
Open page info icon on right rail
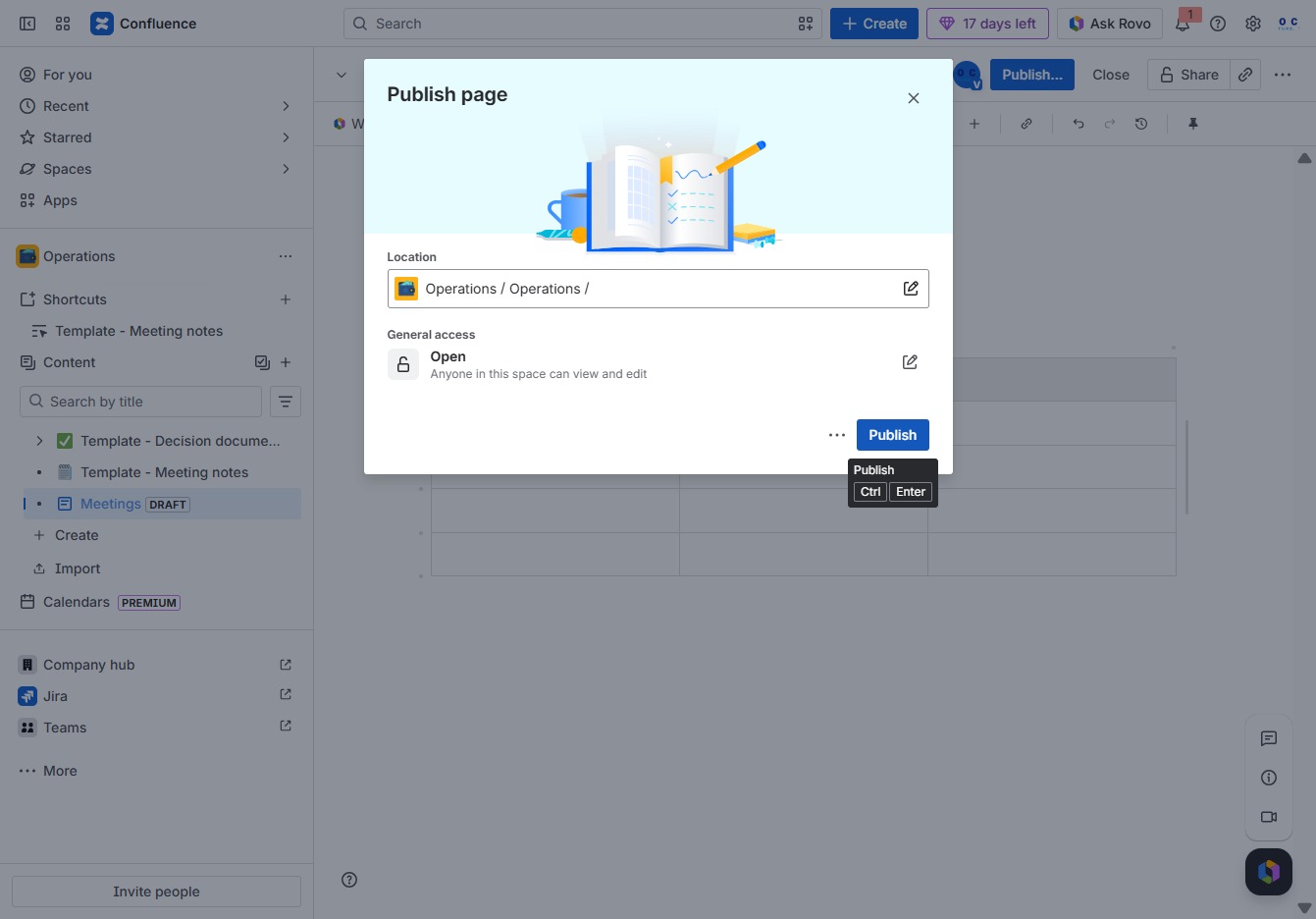[x=1269, y=778]
